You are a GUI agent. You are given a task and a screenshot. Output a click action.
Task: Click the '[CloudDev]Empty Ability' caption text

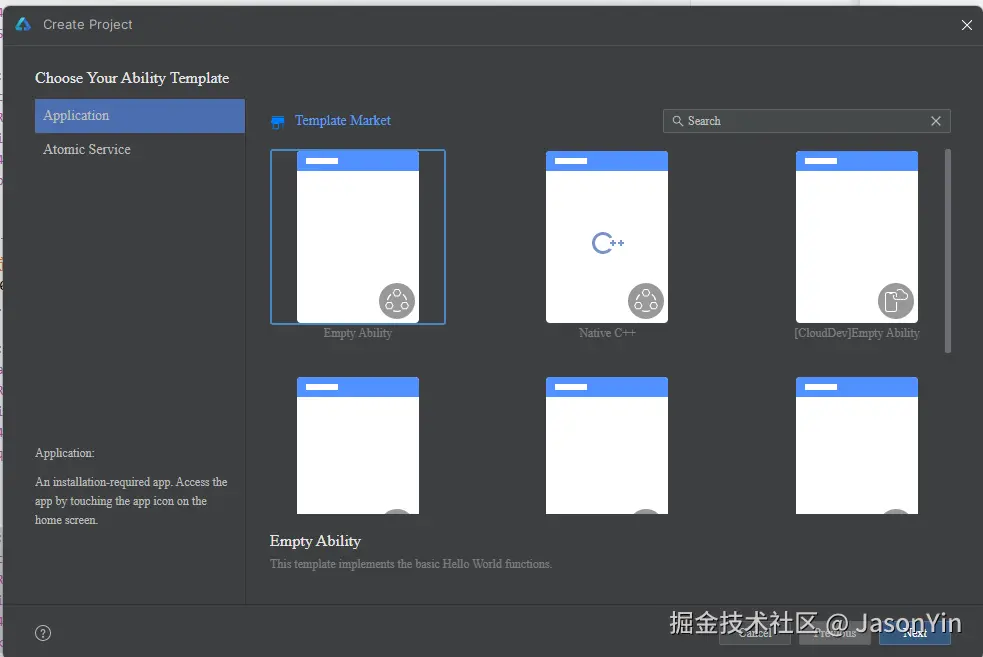click(x=856, y=333)
